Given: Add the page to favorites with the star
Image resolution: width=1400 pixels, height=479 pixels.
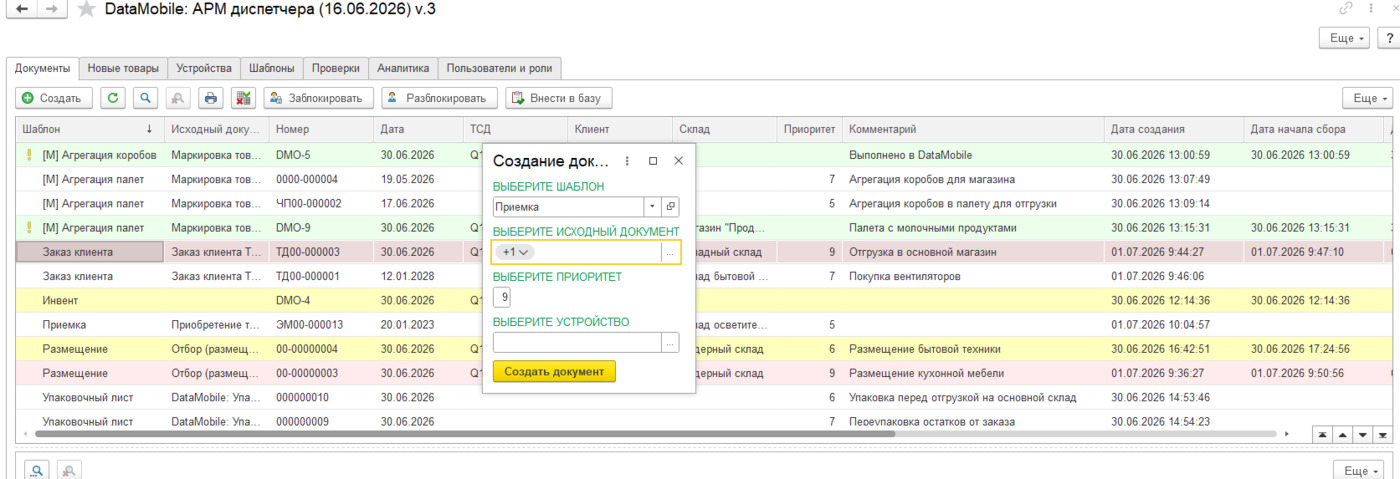Looking at the screenshot, I should pyautogui.click(x=88, y=9).
